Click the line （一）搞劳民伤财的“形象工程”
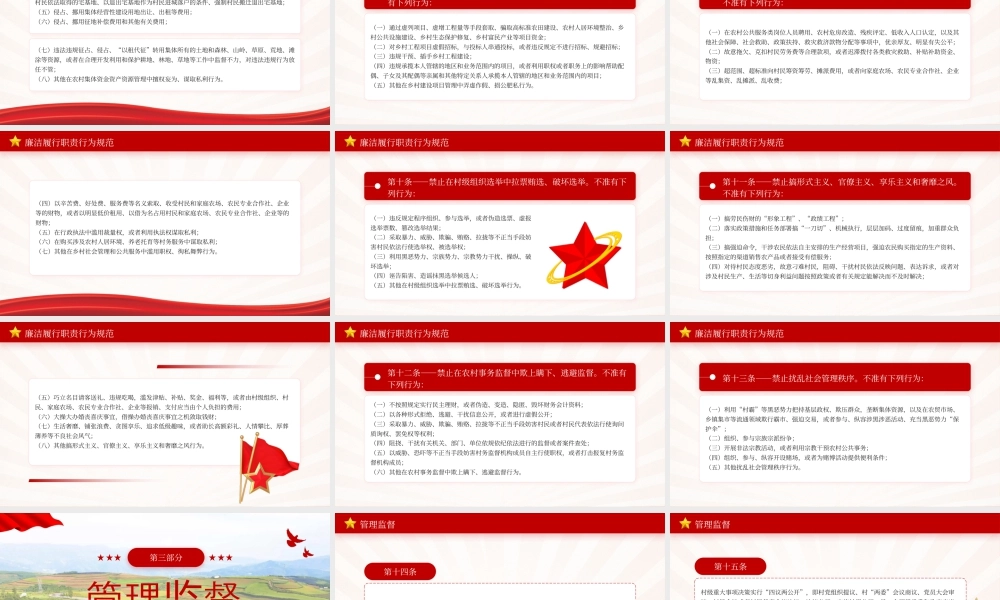The image size is (1000, 600). click(775, 219)
